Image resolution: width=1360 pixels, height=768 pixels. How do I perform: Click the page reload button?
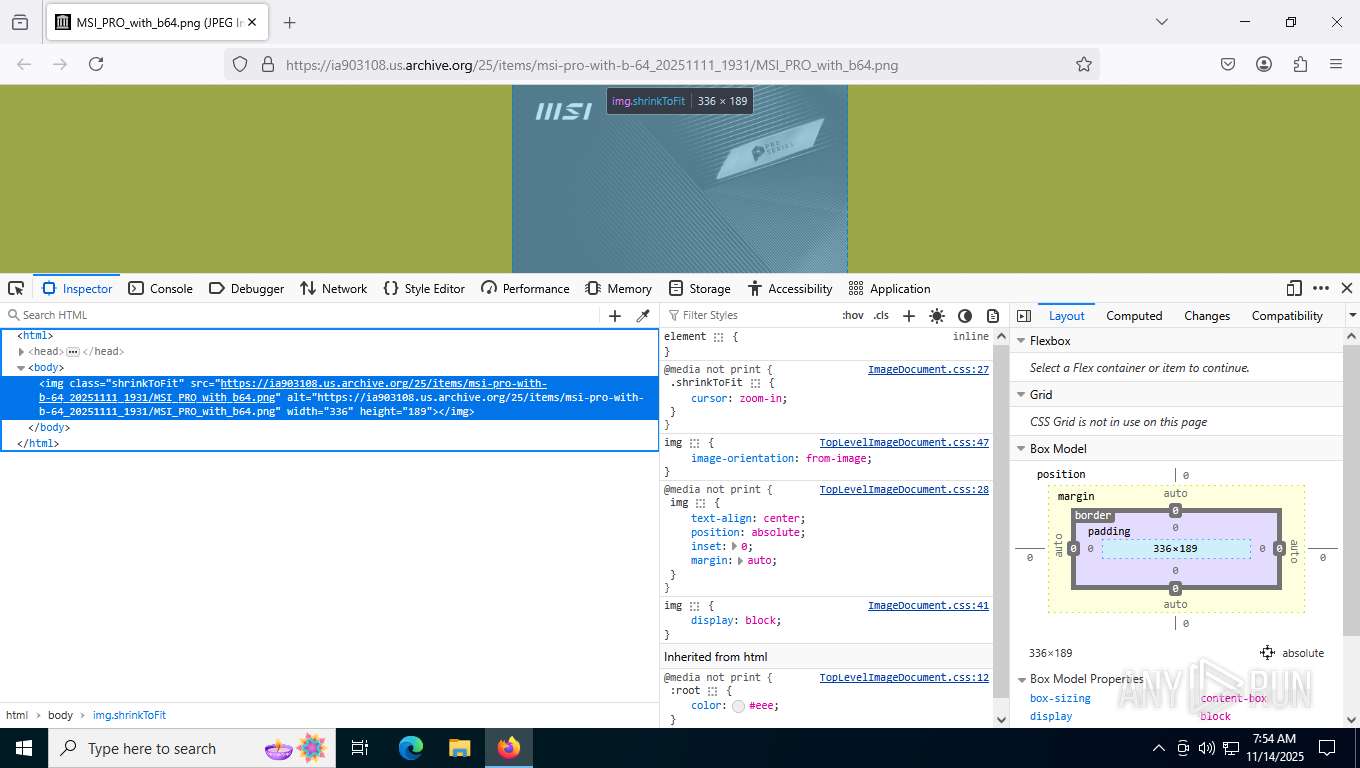point(96,64)
